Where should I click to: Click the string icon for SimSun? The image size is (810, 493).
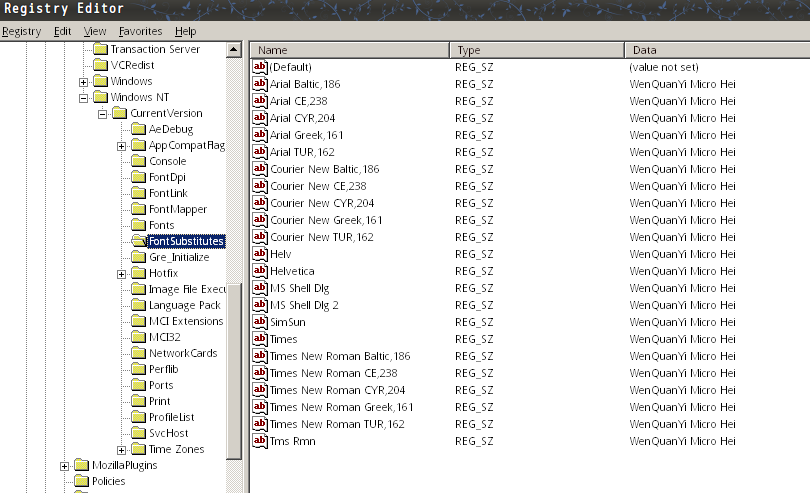tap(260, 322)
